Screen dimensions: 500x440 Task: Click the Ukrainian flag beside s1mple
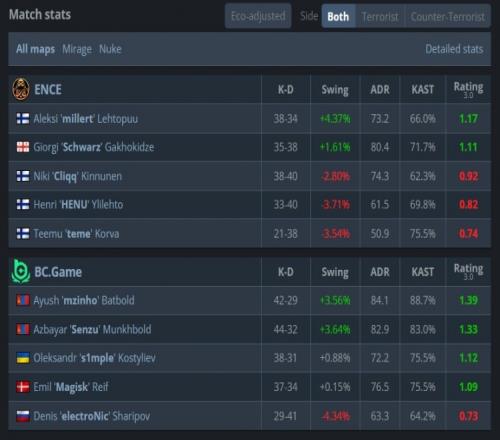click(x=23, y=358)
